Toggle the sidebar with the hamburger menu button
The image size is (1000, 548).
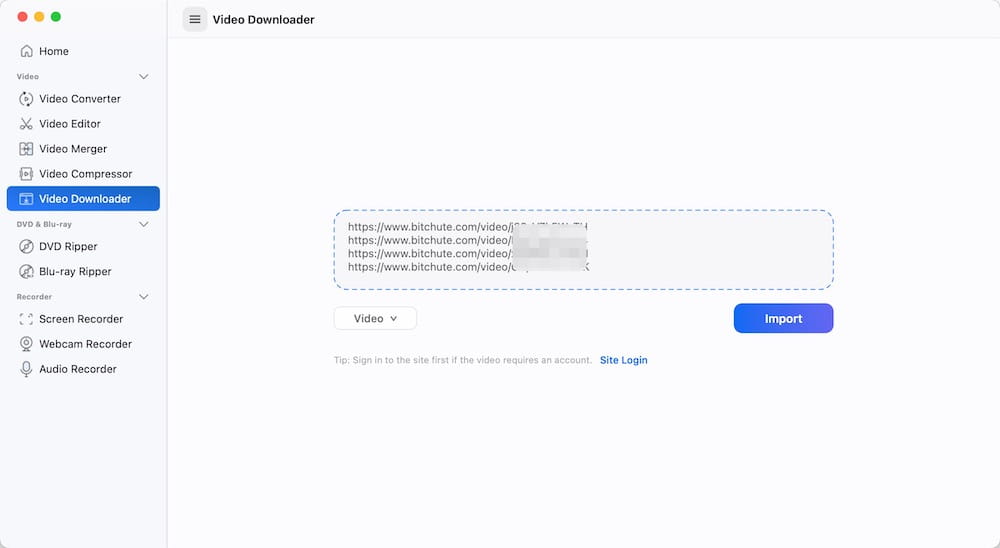point(195,20)
